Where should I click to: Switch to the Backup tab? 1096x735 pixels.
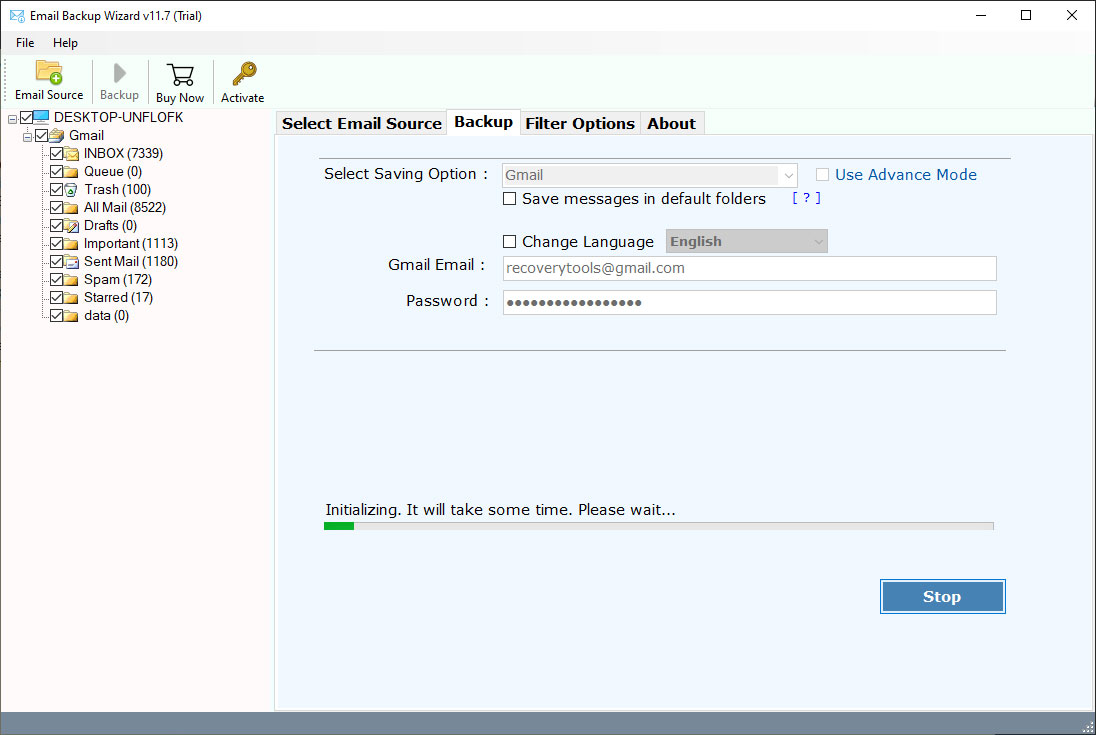pos(484,122)
